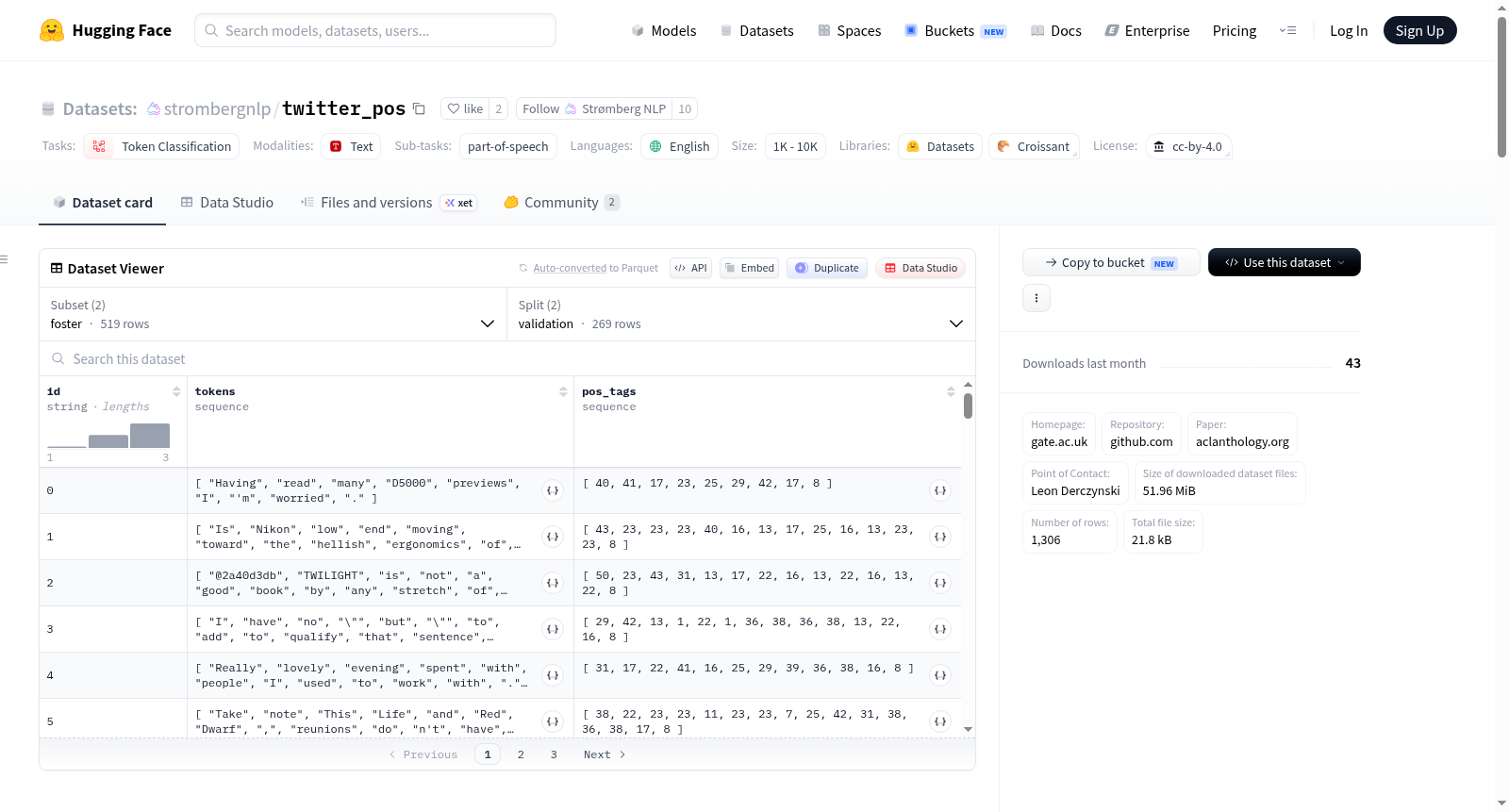Expand pos_tags cell for row 3

tap(940, 629)
